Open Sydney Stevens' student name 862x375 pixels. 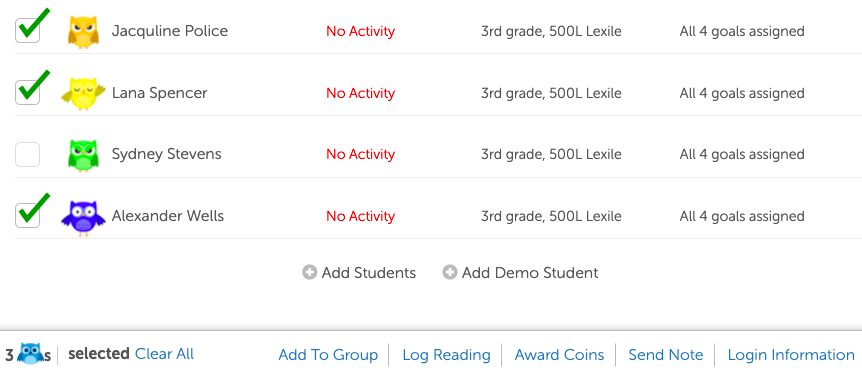click(167, 154)
